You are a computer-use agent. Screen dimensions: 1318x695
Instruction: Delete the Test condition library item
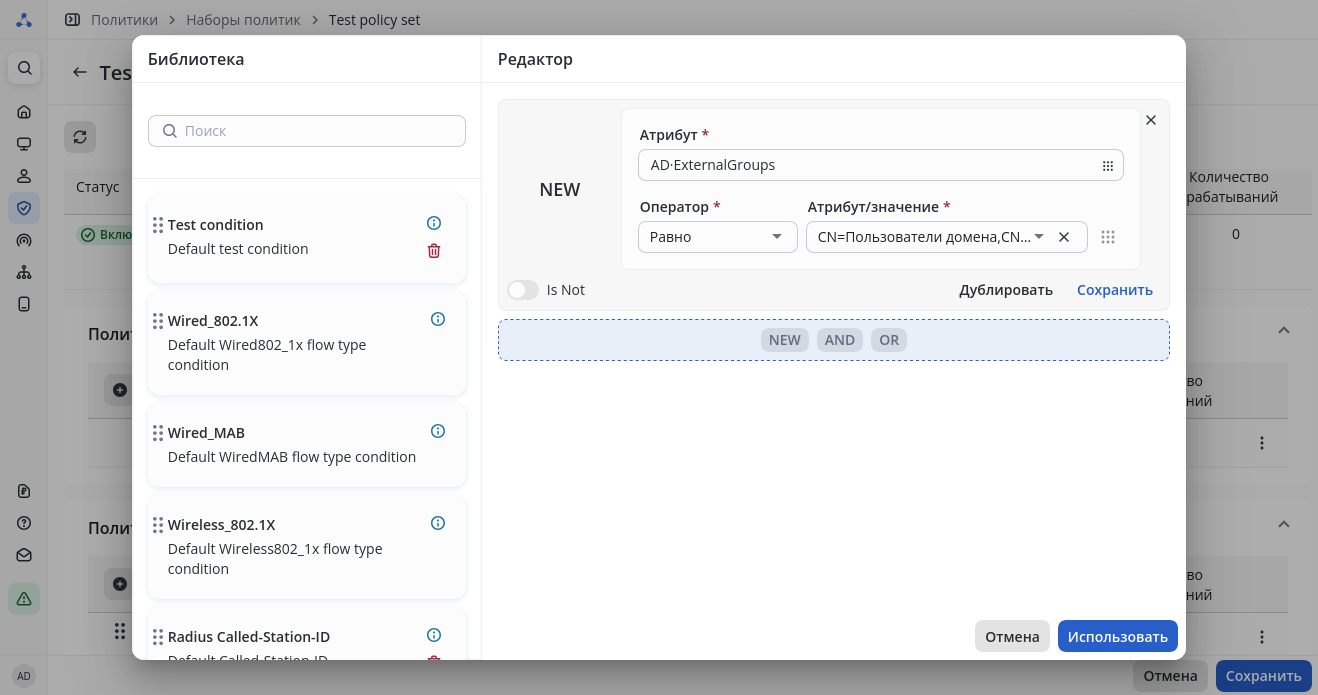(x=434, y=251)
